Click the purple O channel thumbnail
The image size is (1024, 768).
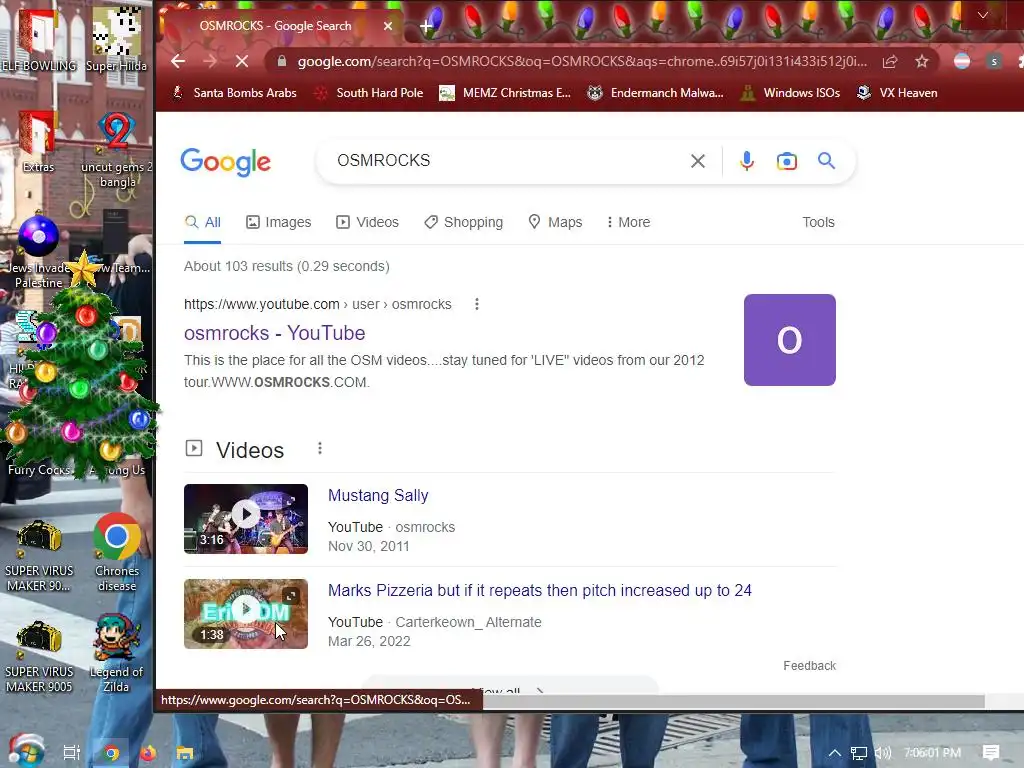pos(790,340)
